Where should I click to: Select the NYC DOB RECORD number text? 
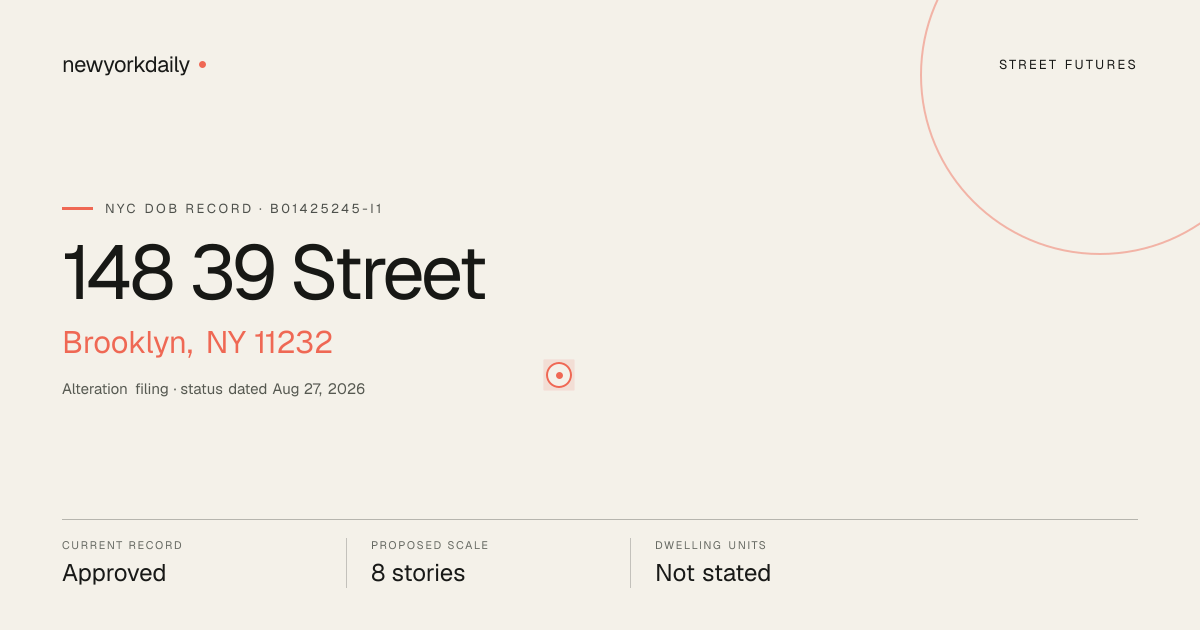244,209
